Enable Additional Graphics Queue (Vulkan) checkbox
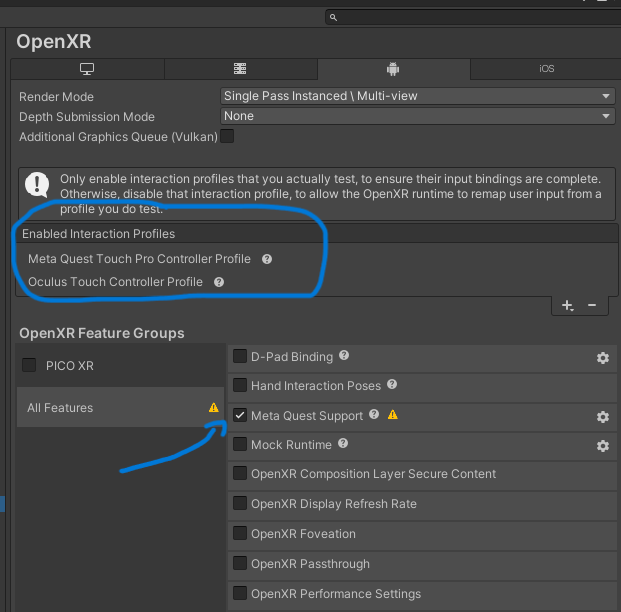Viewport: 621px width, 612px height. click(227, 136)
